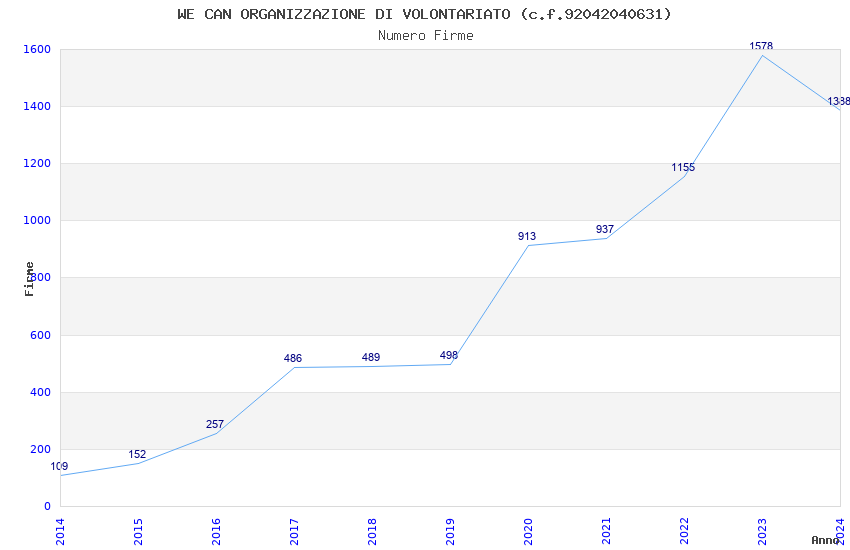Click y-axis tick label 1600
The height and width of the screenshot is (550, 850).
point(37,49)
